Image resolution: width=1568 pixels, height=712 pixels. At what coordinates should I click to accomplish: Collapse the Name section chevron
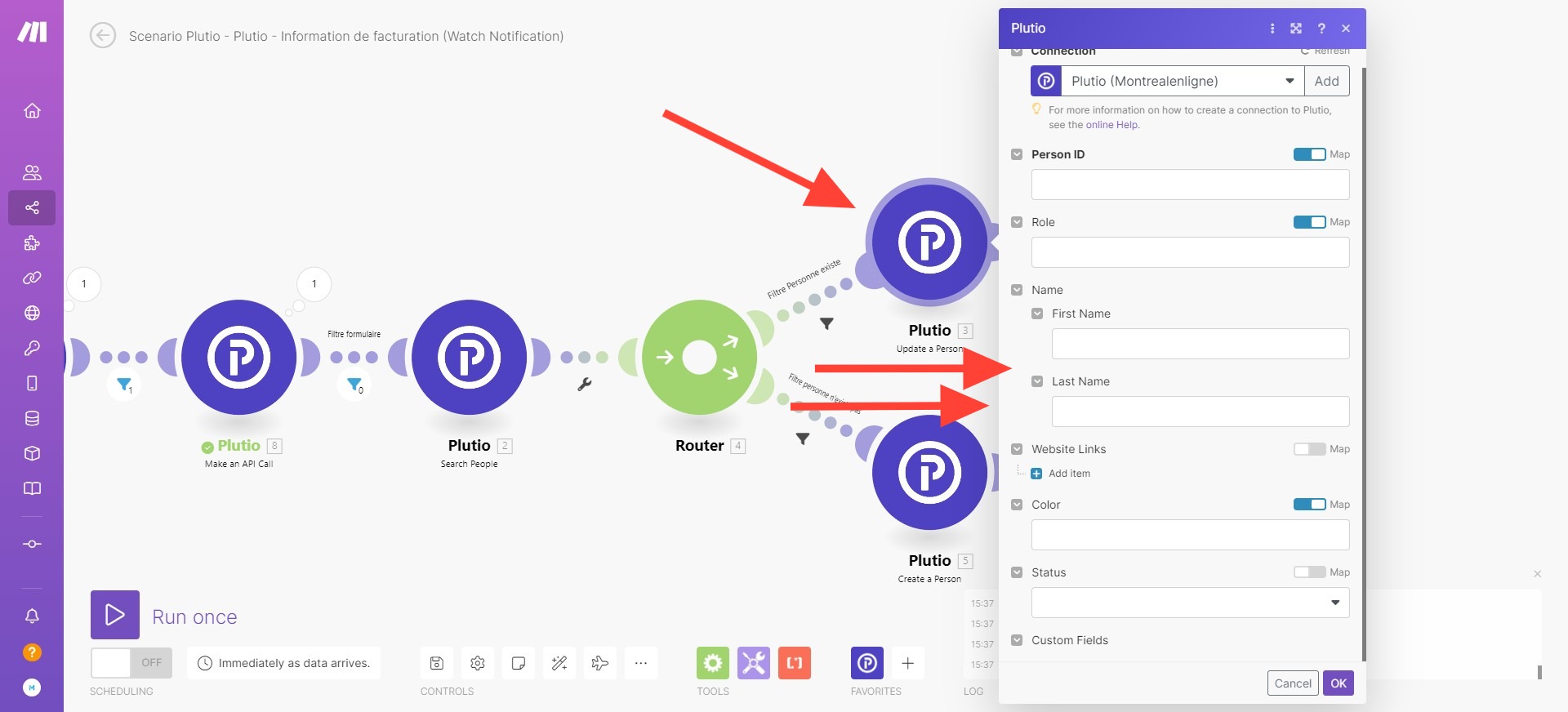click(x=1017, y=290)
